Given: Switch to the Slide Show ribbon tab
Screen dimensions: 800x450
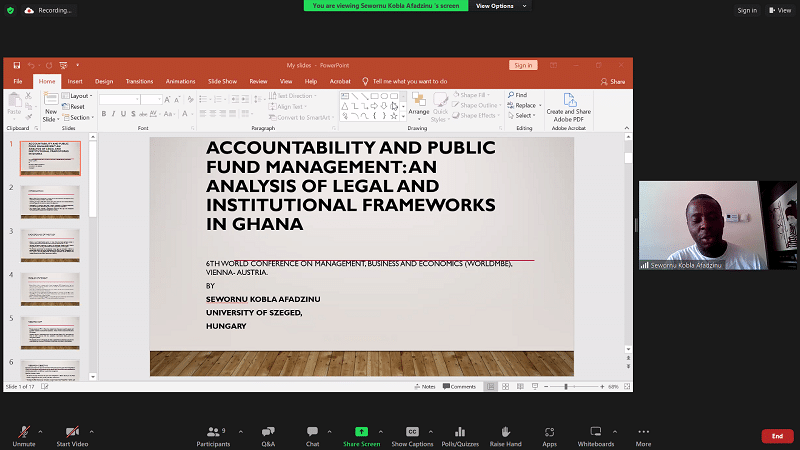Looking at the screenshot, I should point(222,81).
